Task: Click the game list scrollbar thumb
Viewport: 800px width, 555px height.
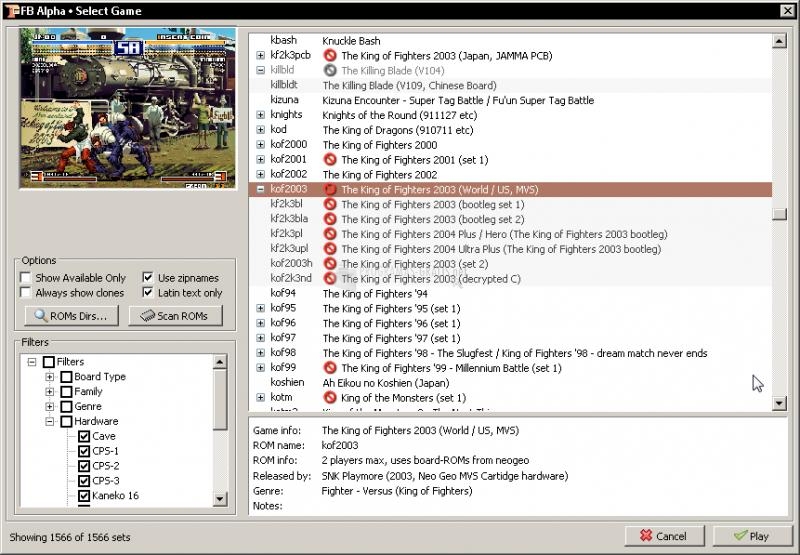Action: (x=779, y=214)
